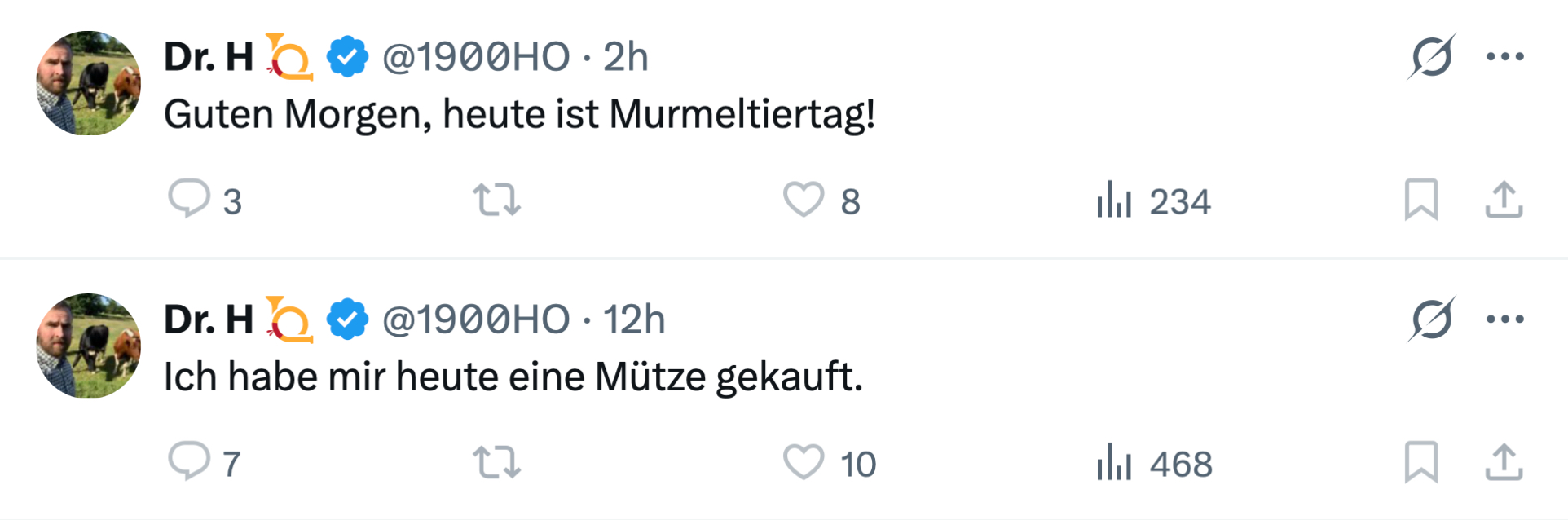Share the Mütze gekauft tweet

point(1504,462)
